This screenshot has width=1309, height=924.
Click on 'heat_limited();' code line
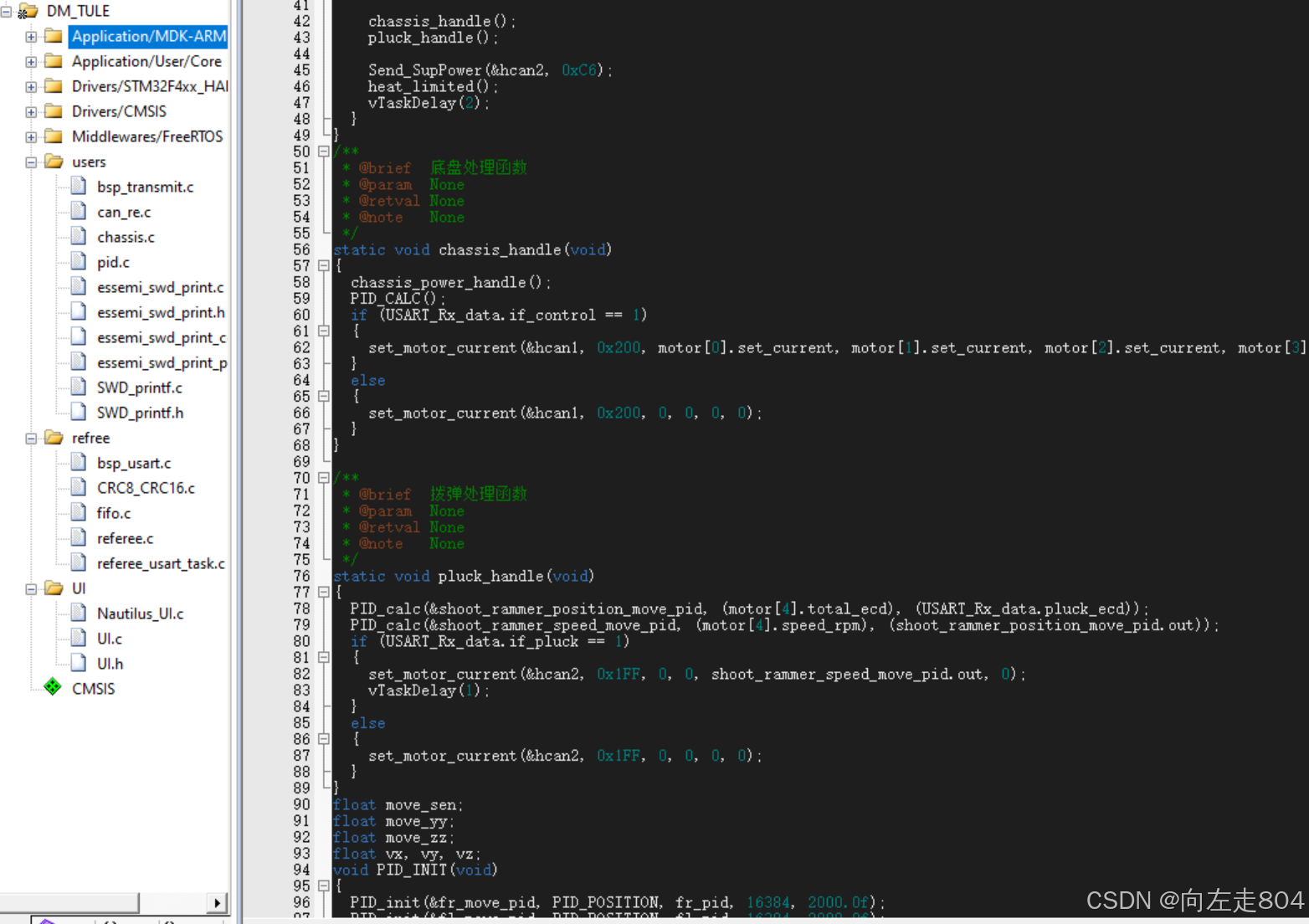click(434, 87)
